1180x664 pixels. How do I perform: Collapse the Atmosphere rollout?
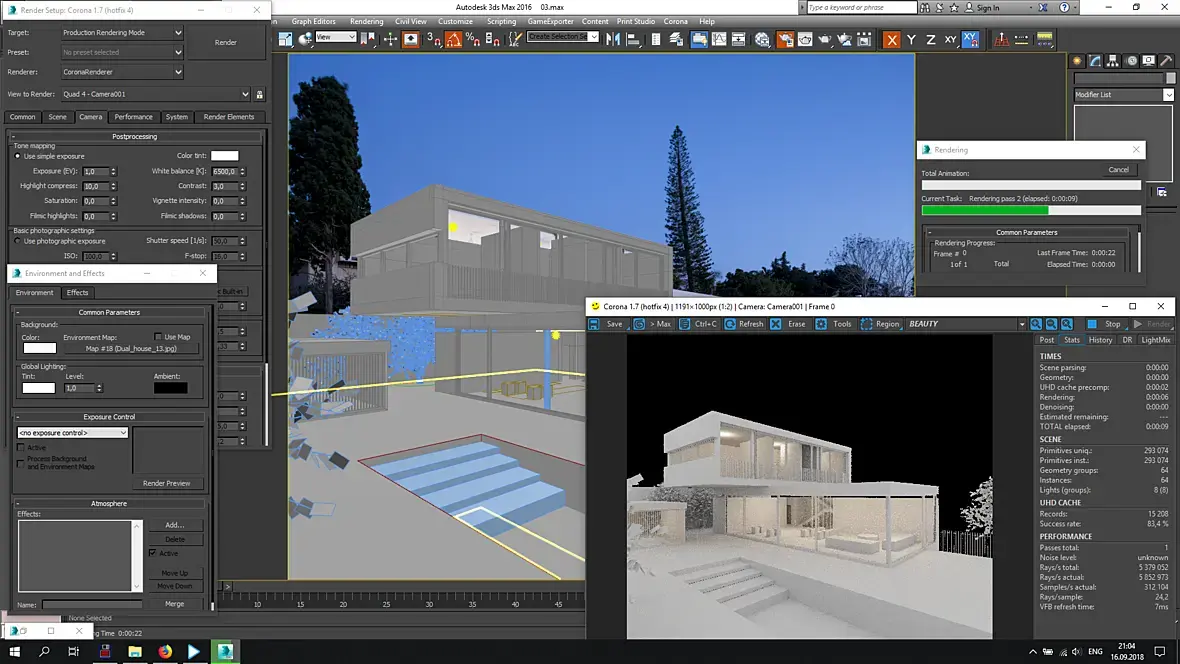pyautogui.click(x=109, y=504)
